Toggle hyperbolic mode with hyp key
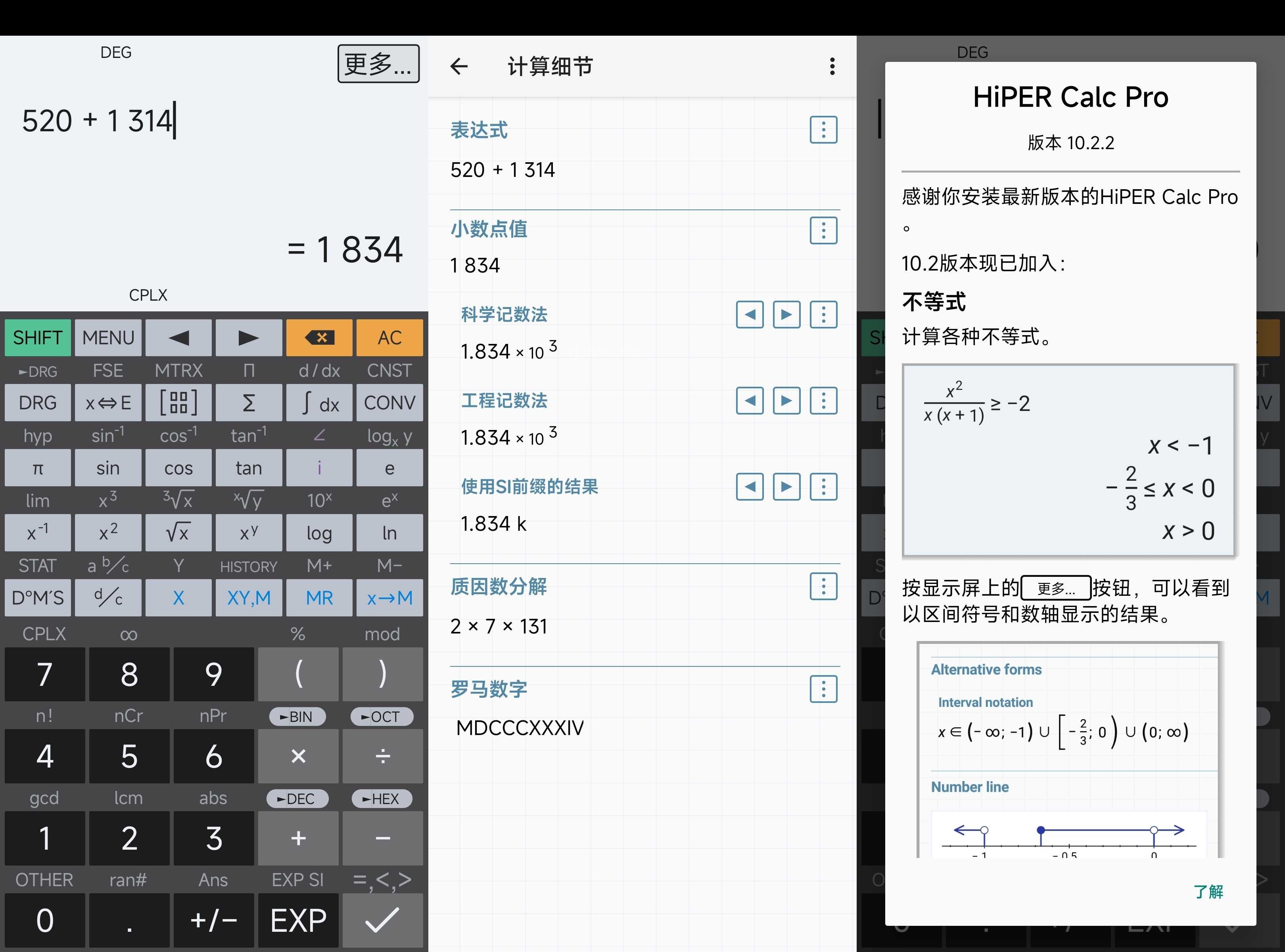This screenshot has height=952, width=1285. click(37, 436)
